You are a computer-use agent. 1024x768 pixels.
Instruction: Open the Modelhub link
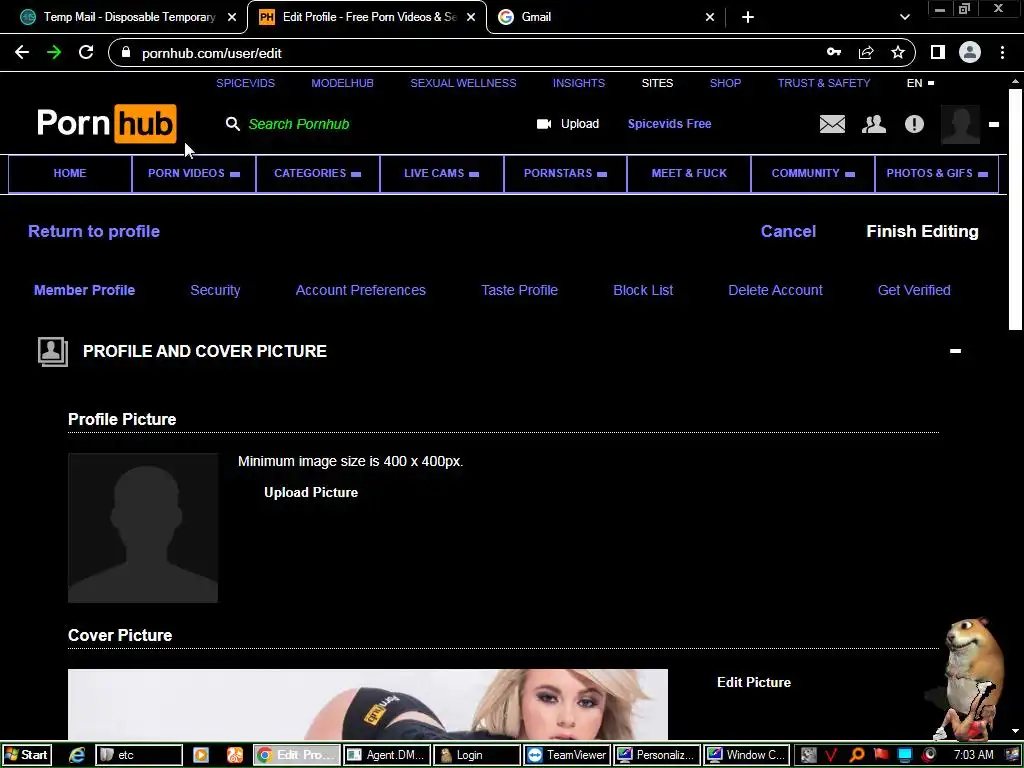pyautogui.click(x=342, y=83)
